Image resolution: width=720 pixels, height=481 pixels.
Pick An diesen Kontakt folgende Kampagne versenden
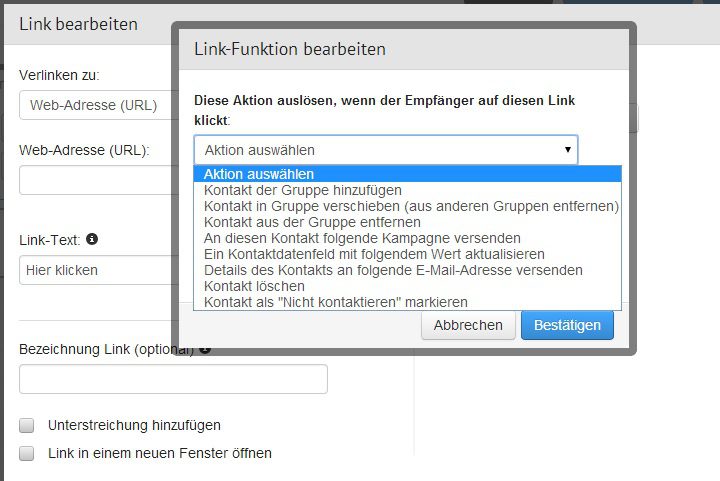(x=362, y=238)
